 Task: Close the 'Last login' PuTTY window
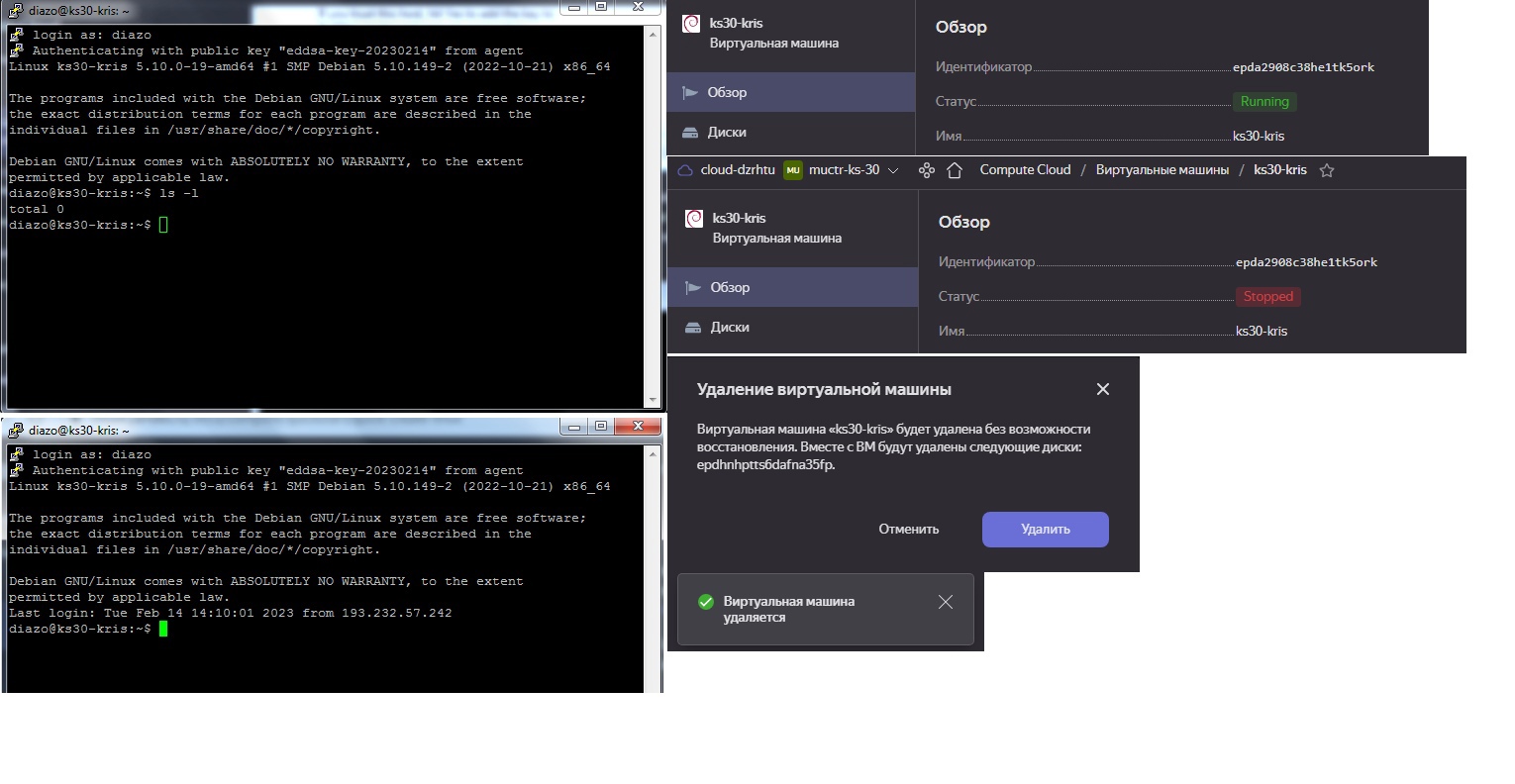(638, 427)
